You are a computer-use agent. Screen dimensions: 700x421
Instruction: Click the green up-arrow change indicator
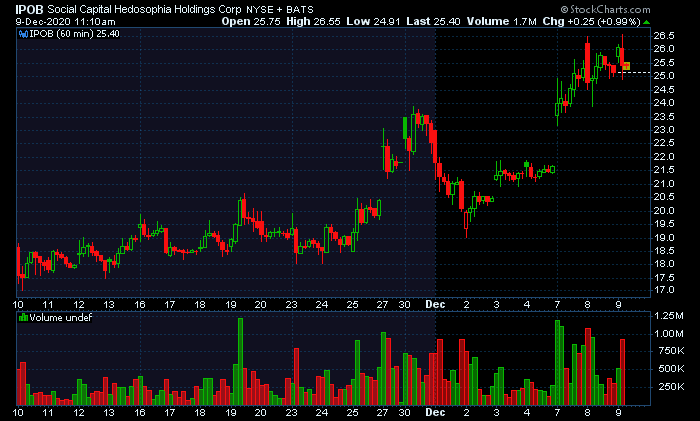tap(646, 22)
